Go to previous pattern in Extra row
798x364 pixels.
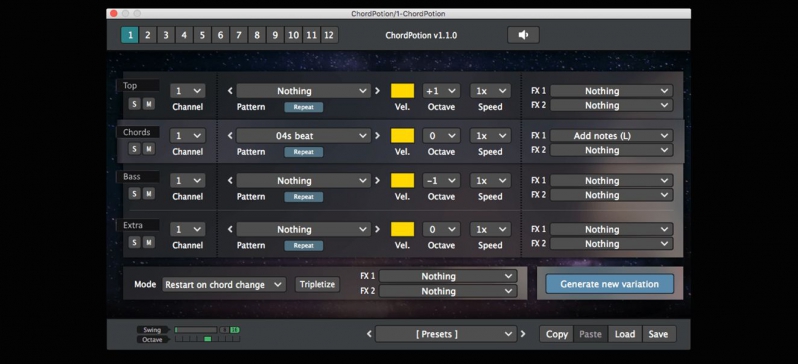[x=230, y=229]
